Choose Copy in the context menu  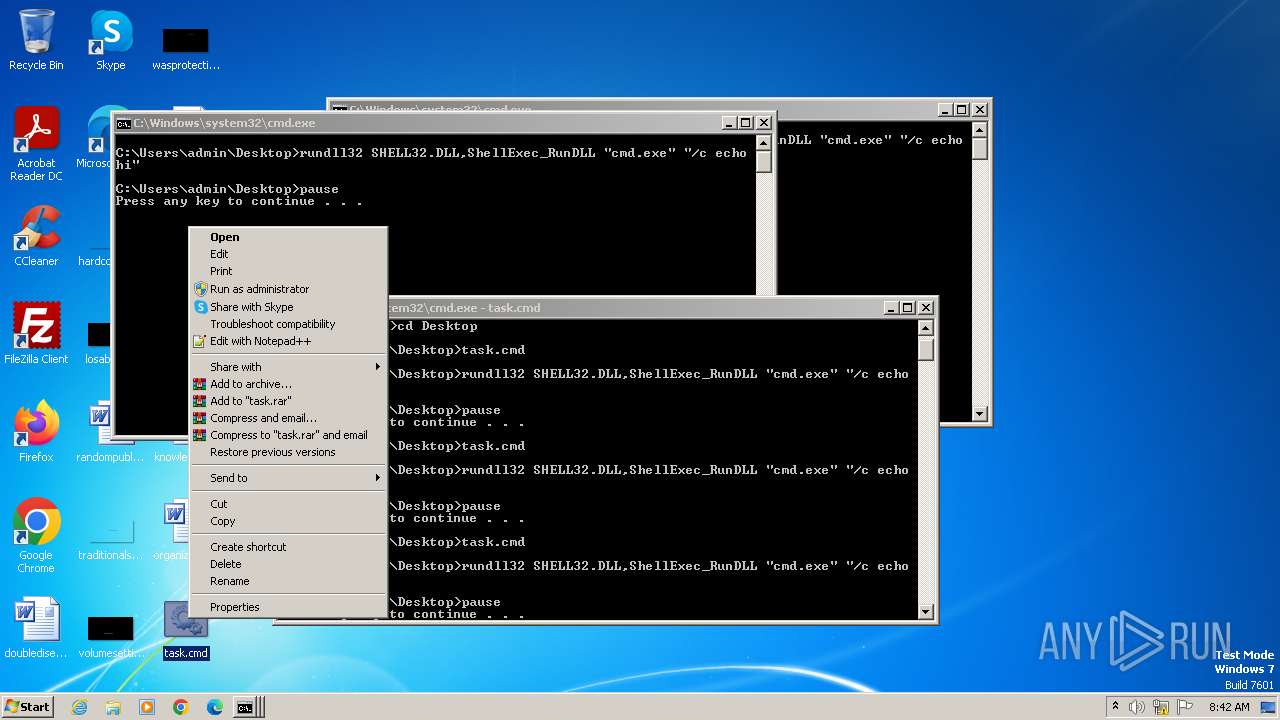click(287, 521)
